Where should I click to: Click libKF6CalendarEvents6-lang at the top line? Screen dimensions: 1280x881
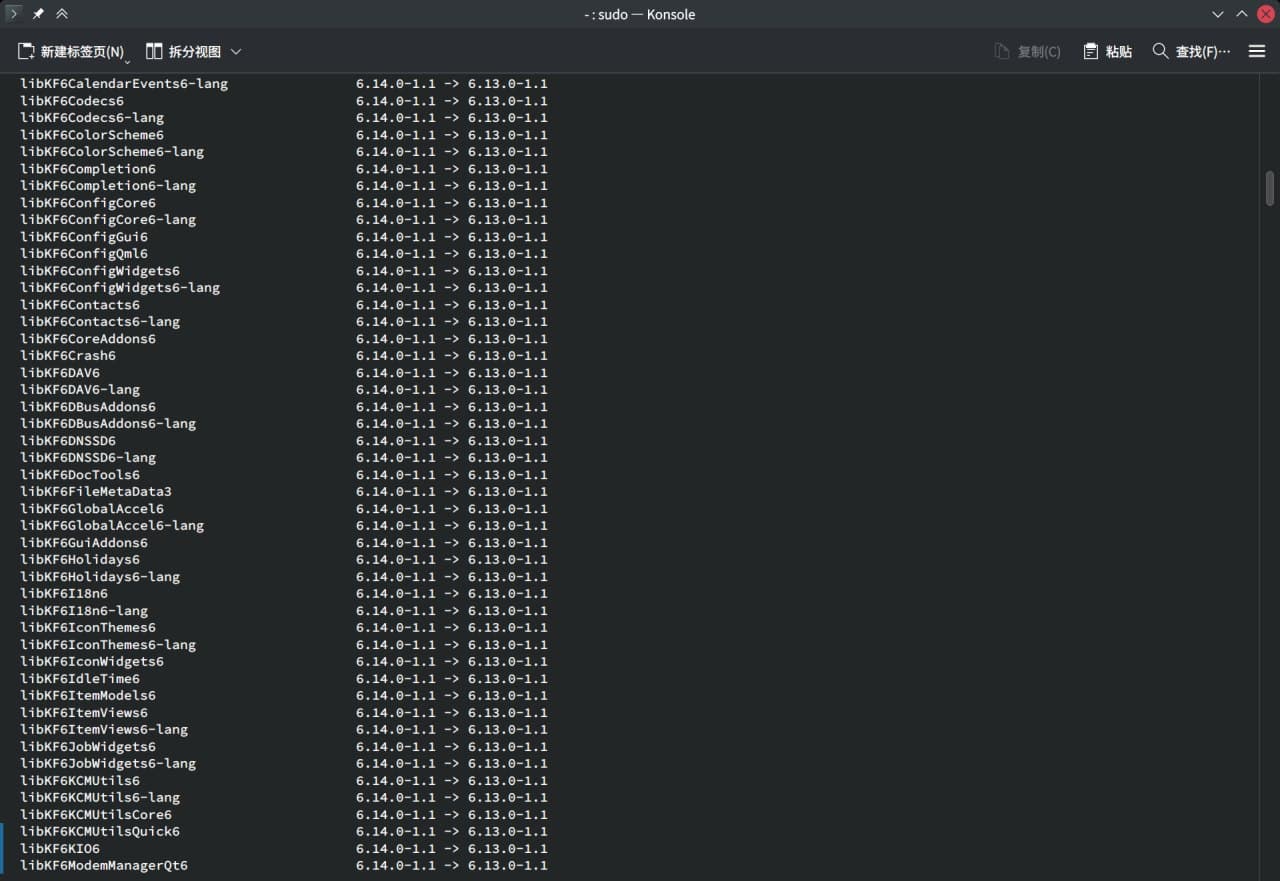coord(124,84)
